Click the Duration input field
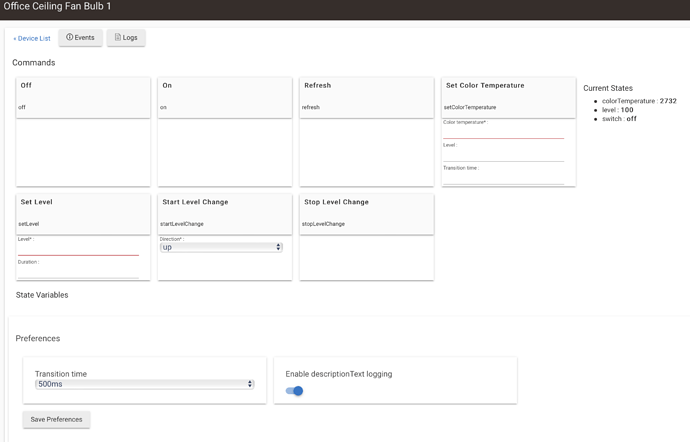Screen dimensions: 690x442 78,273
